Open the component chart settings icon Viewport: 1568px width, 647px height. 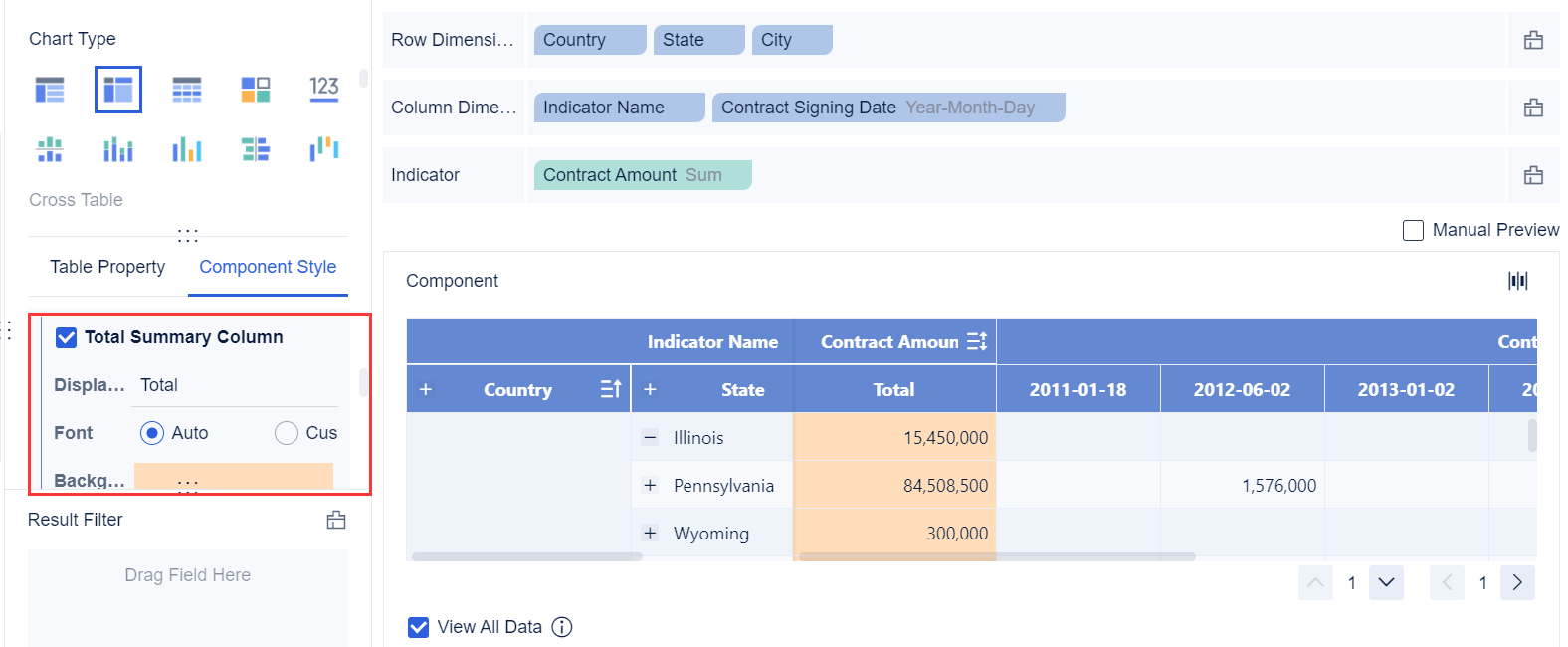point(1517,281)
